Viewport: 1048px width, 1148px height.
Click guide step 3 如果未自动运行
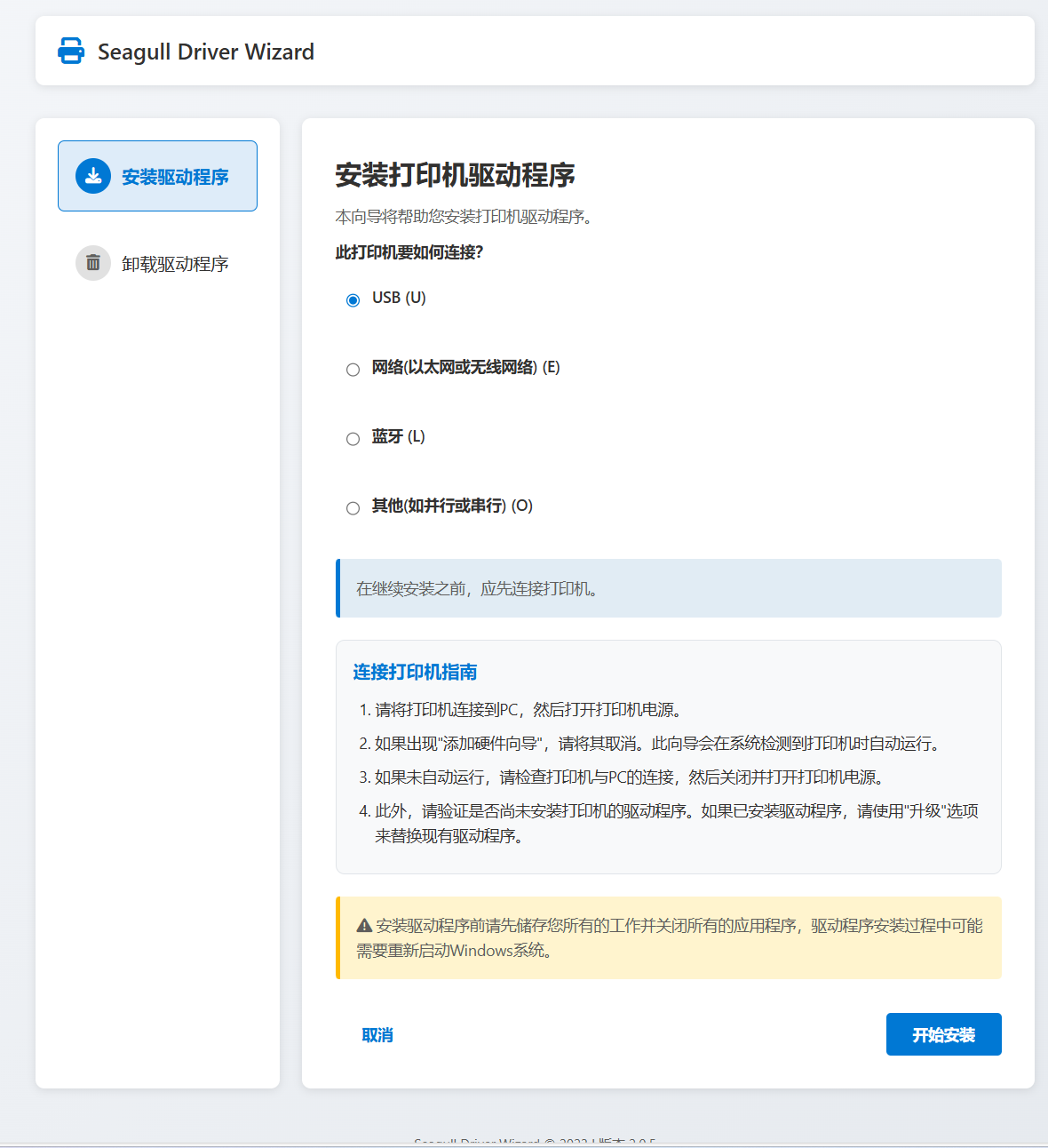(x=631, y=777)
